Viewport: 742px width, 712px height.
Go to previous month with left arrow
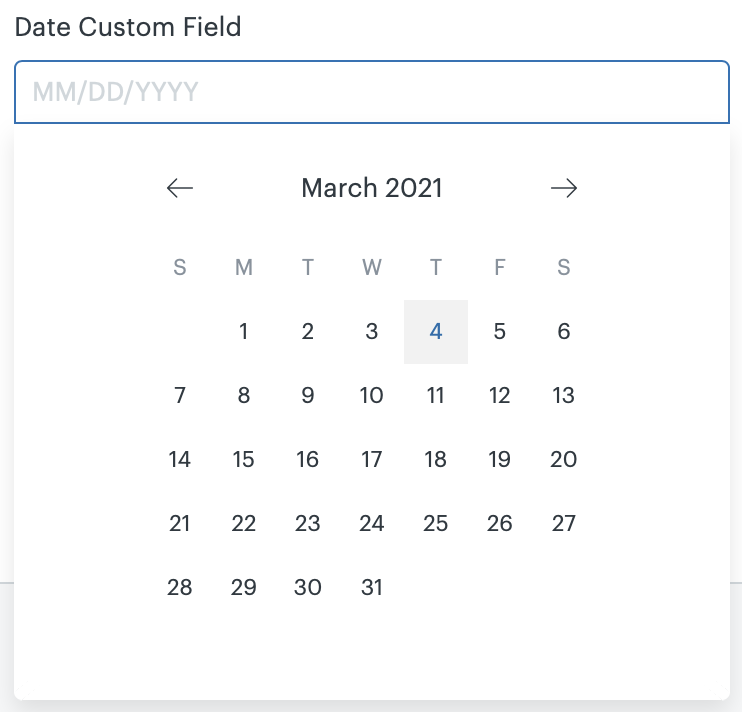(x=180, y=188)
